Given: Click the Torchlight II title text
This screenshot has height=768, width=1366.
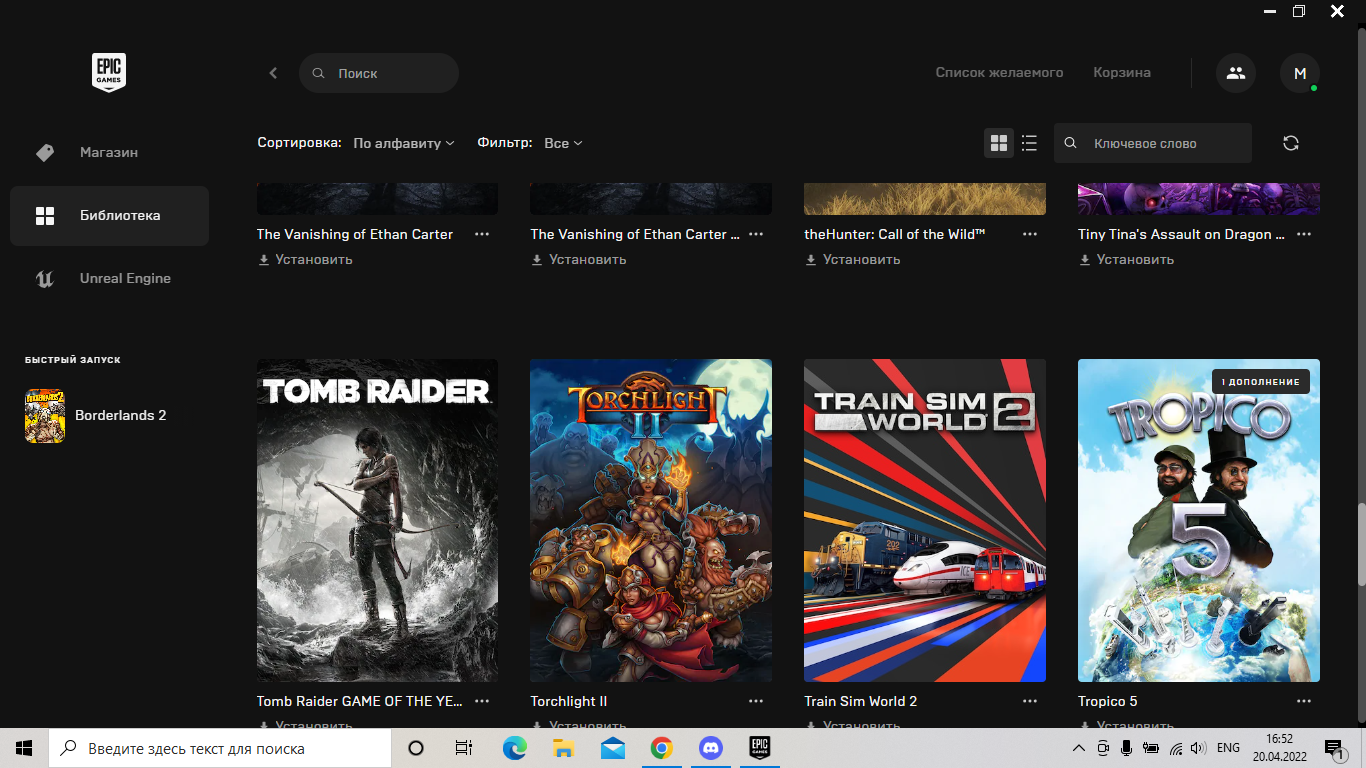Looking at the screenshot, I should click(x=569, y=701).
